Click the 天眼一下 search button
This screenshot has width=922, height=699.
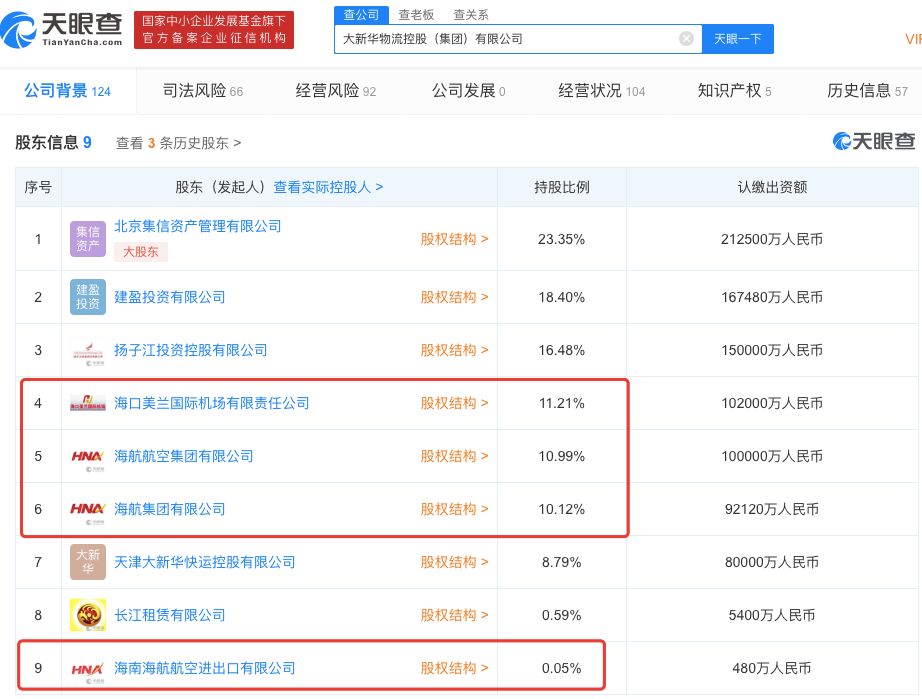(x=738, y=39)
